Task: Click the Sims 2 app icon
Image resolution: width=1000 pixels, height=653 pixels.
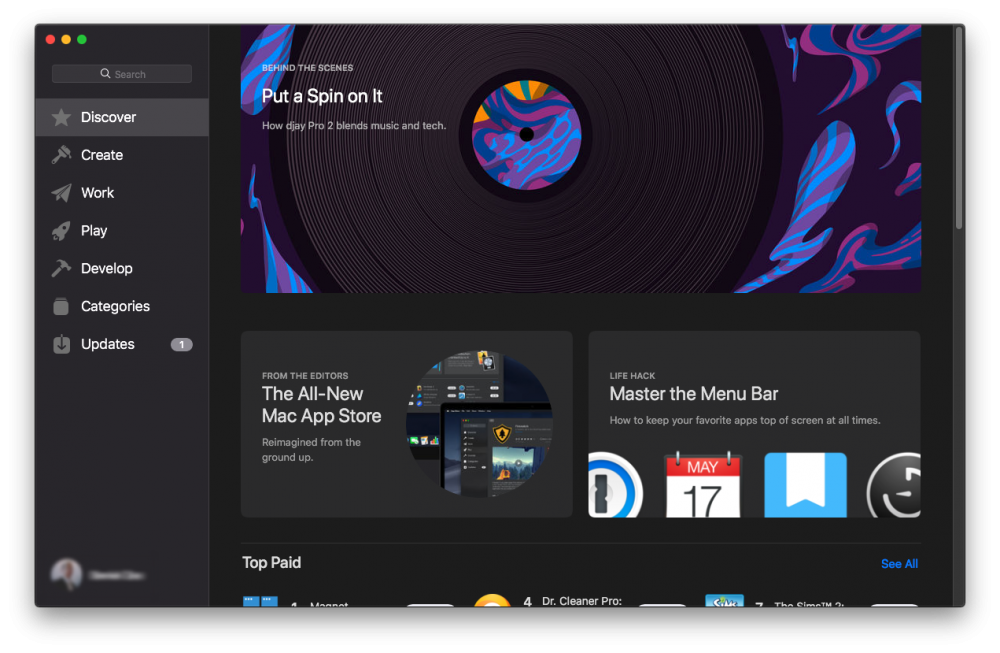Action: [x=724, y=600]
